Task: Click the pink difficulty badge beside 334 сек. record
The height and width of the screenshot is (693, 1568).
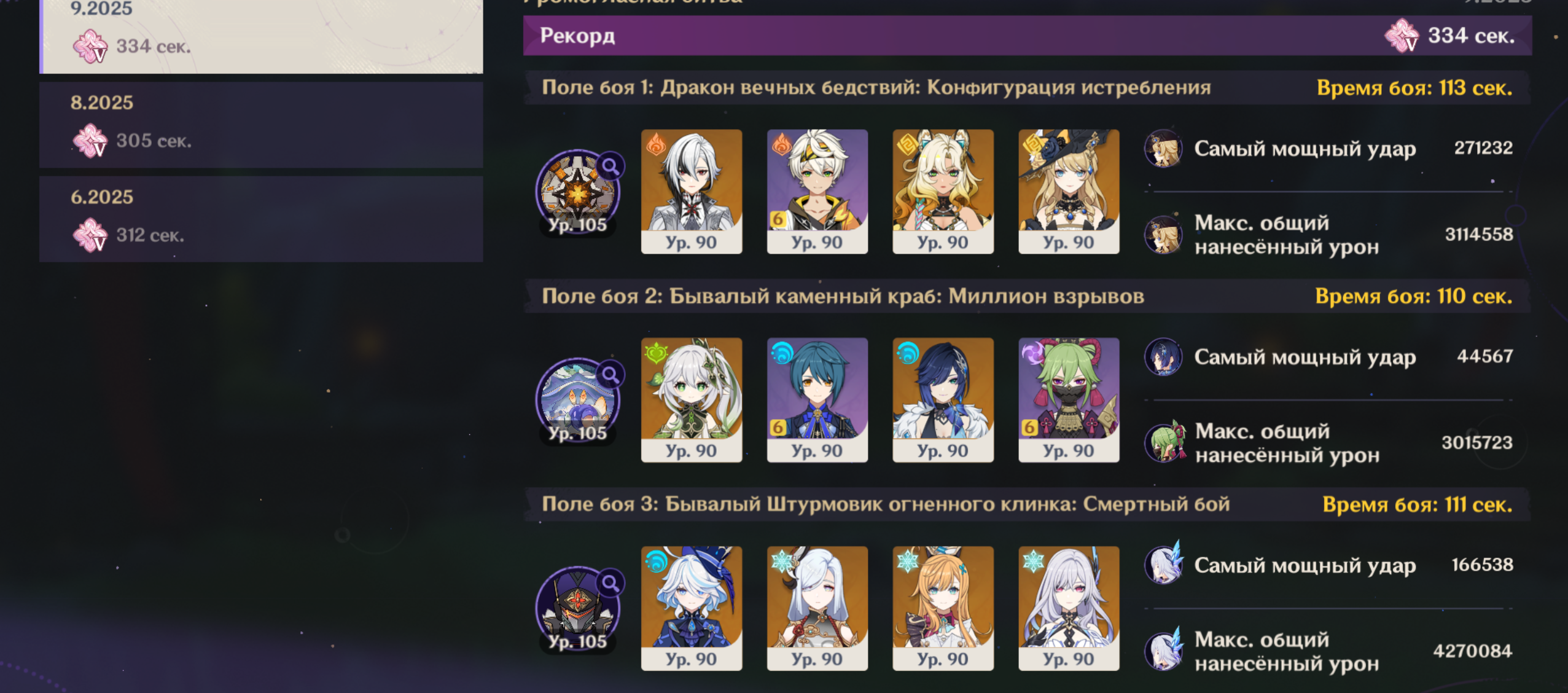Action: click(x=1402, y=36)
